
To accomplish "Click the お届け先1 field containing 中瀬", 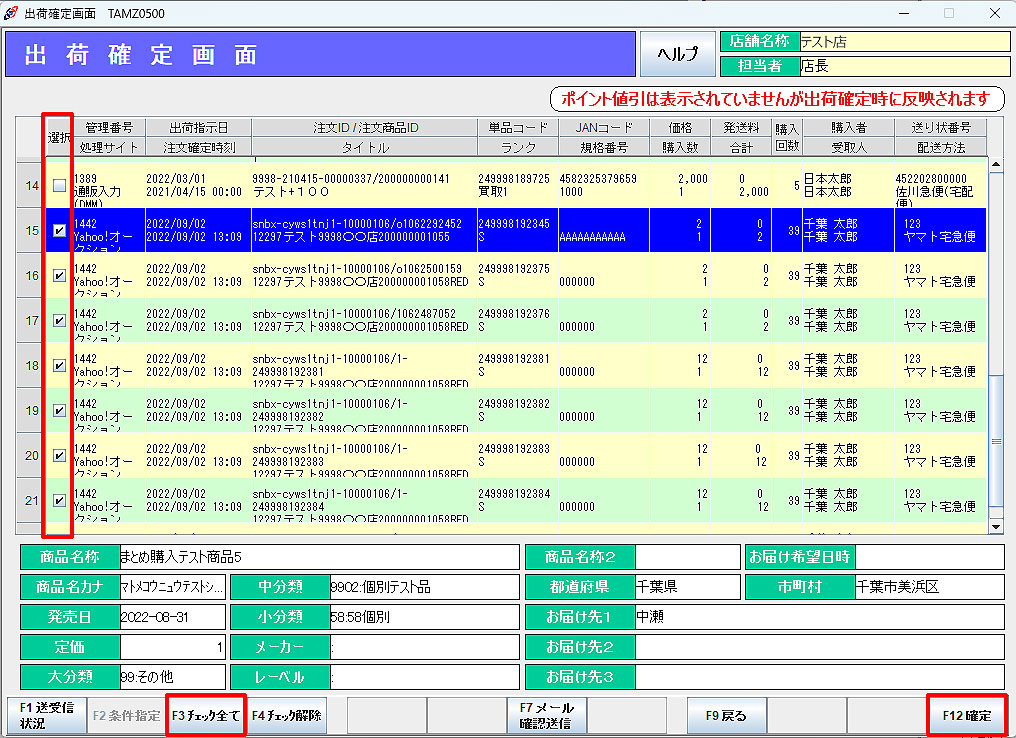I will (818, 616).
